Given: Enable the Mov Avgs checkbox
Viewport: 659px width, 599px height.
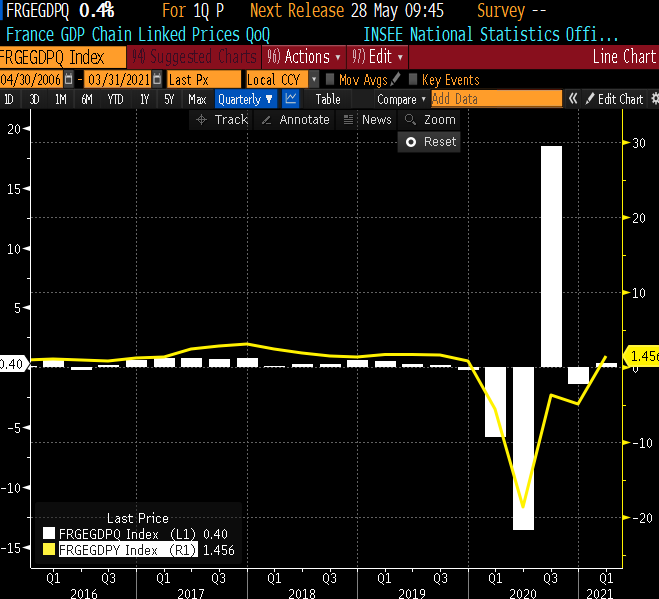Looking at the screenshot, I should (x=331, y=79).
